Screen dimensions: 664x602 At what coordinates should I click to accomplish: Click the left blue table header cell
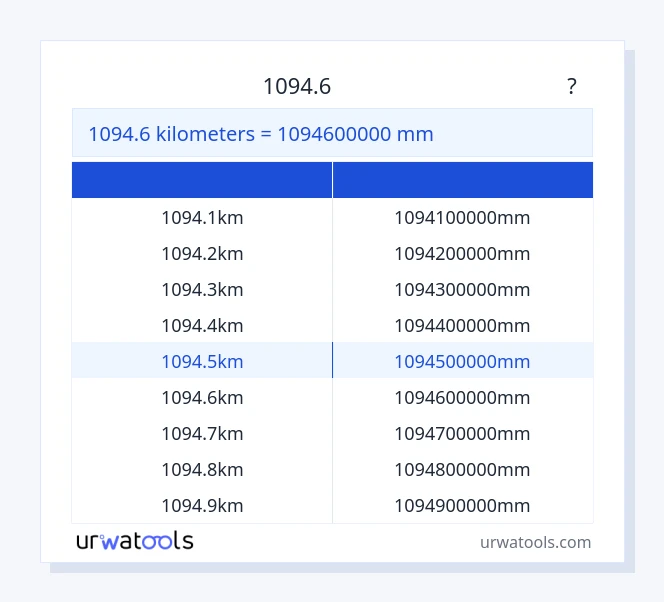(202, 180)
